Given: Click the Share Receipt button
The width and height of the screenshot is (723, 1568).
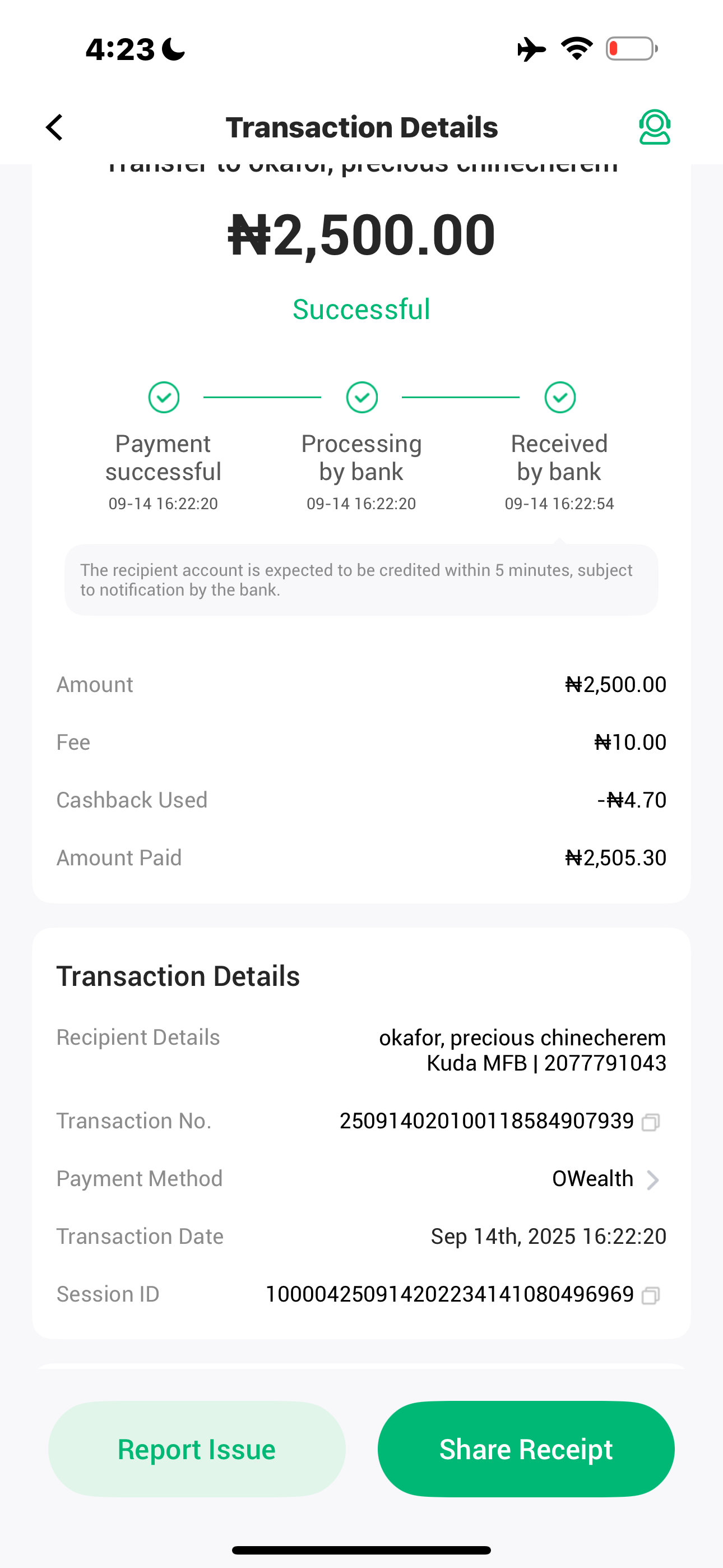Looking at the screenshot, I should (526, 1449).
